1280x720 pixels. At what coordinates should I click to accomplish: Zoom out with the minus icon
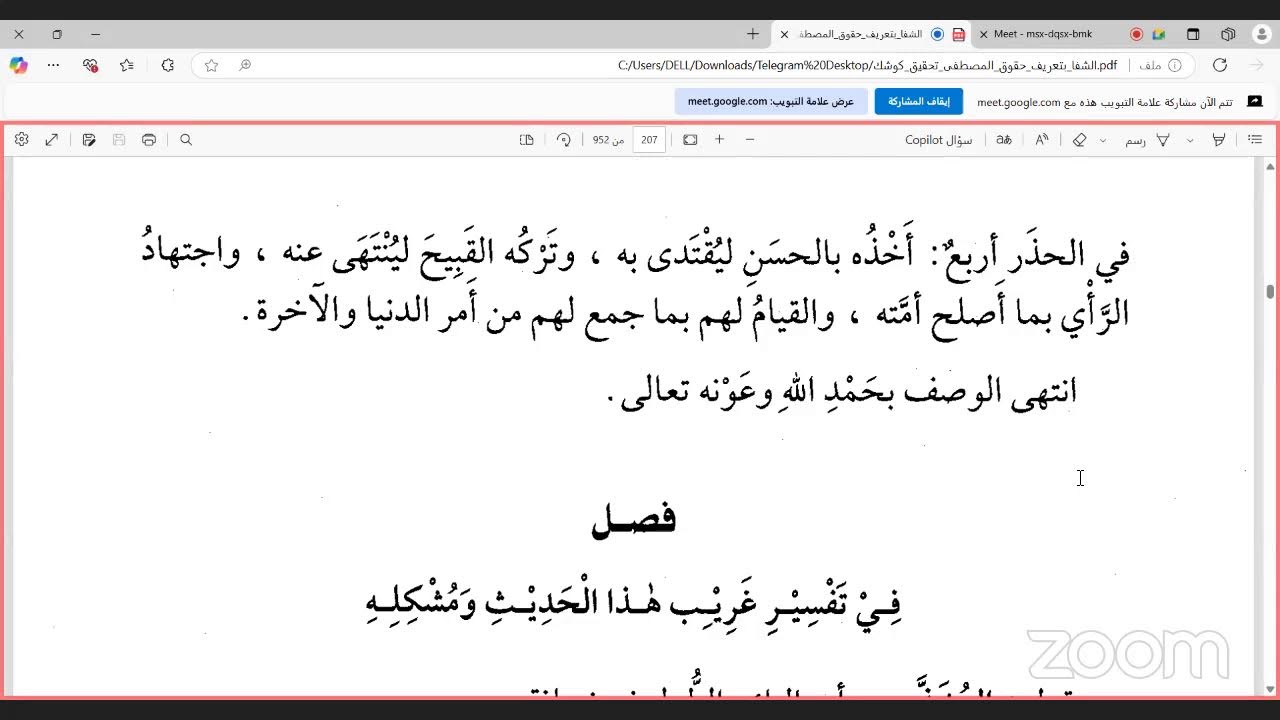(749, 140)
